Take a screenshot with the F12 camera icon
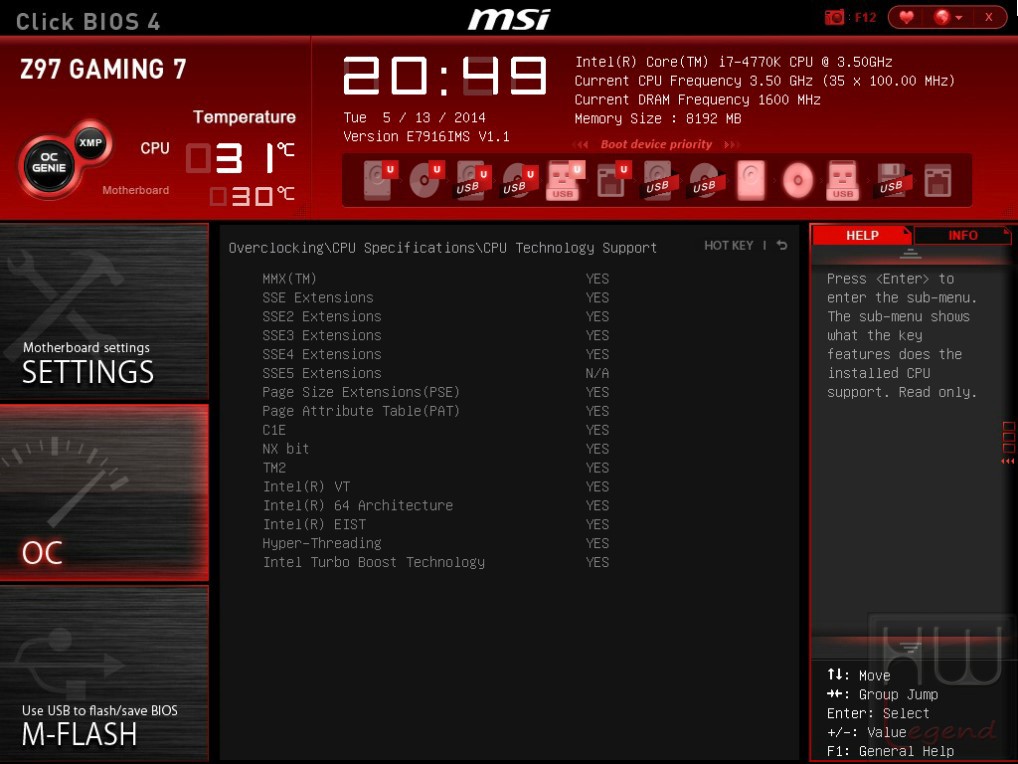Image resolution: width=1018 pixels, height=764 pixels. coord(834,17)
